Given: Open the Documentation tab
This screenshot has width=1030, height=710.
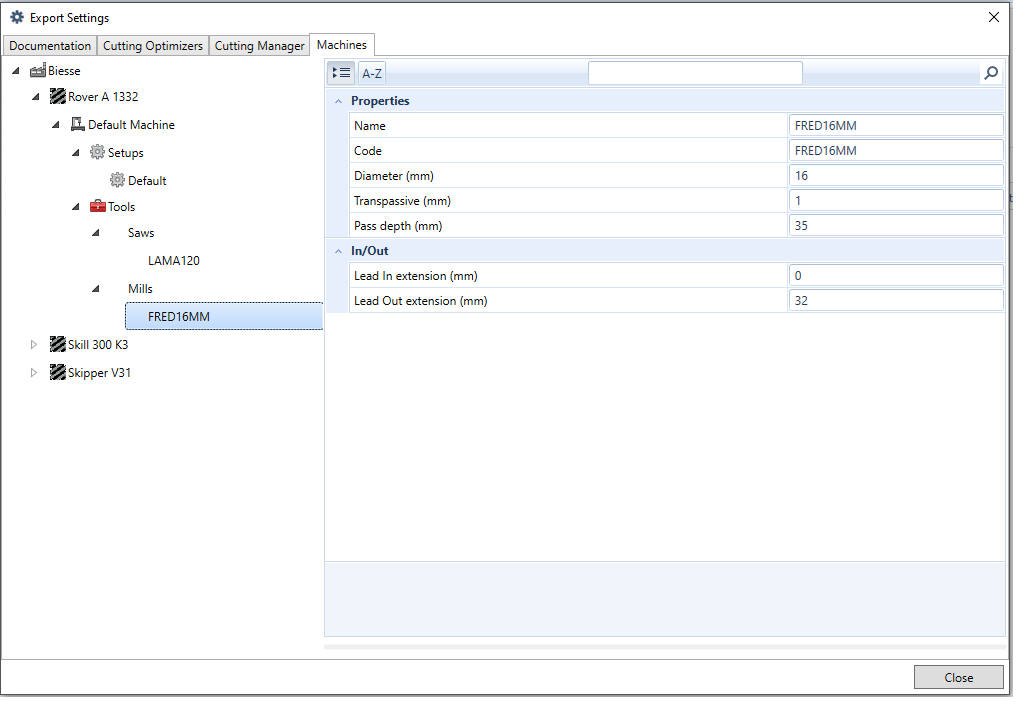Looking at the screenshot, I should coord(50,45).
